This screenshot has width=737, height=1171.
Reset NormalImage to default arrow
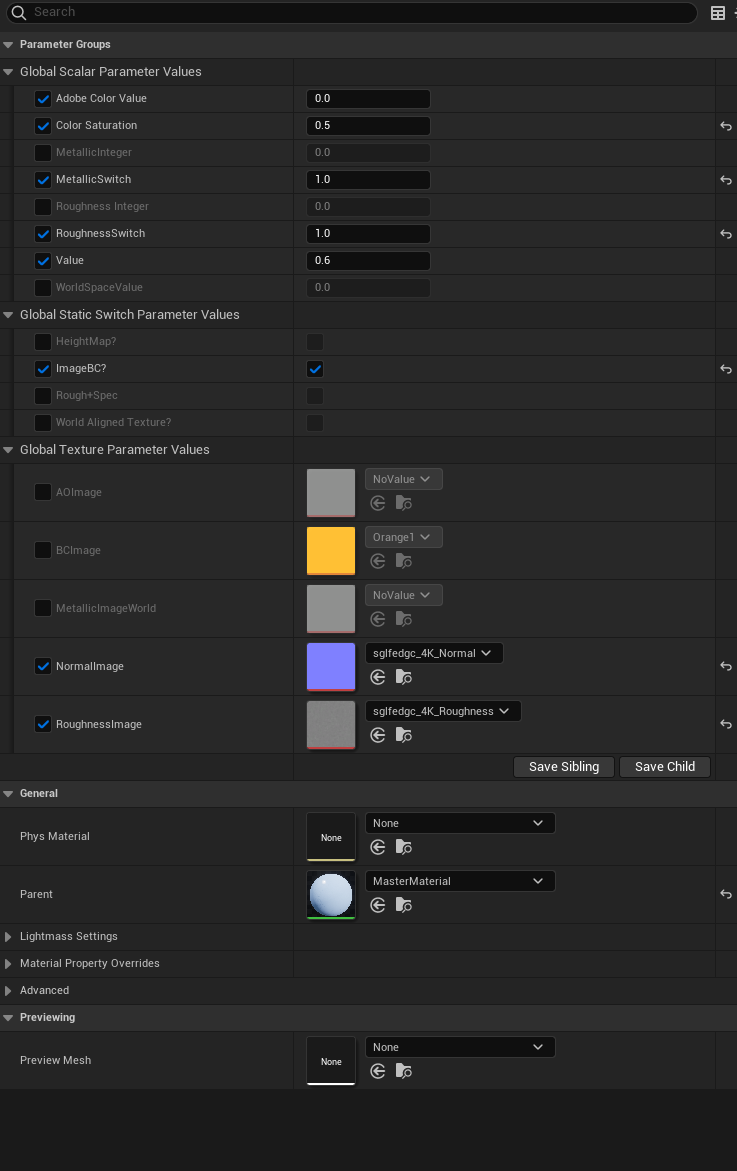pos(726,666)
